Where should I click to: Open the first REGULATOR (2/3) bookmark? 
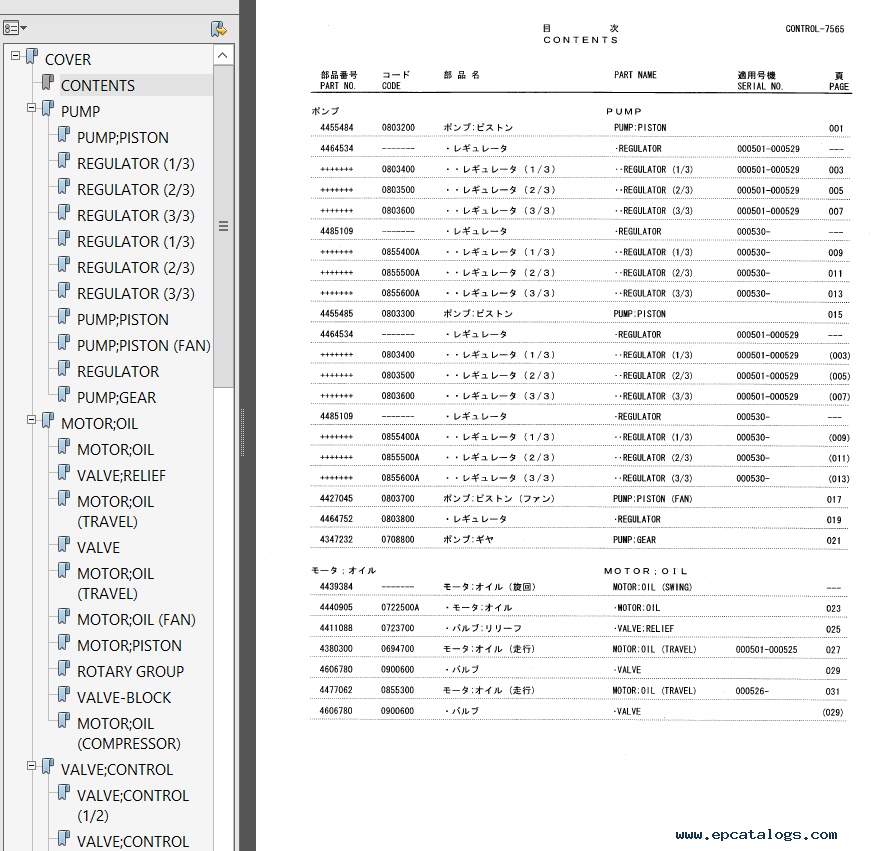click(x=135, y=190)
